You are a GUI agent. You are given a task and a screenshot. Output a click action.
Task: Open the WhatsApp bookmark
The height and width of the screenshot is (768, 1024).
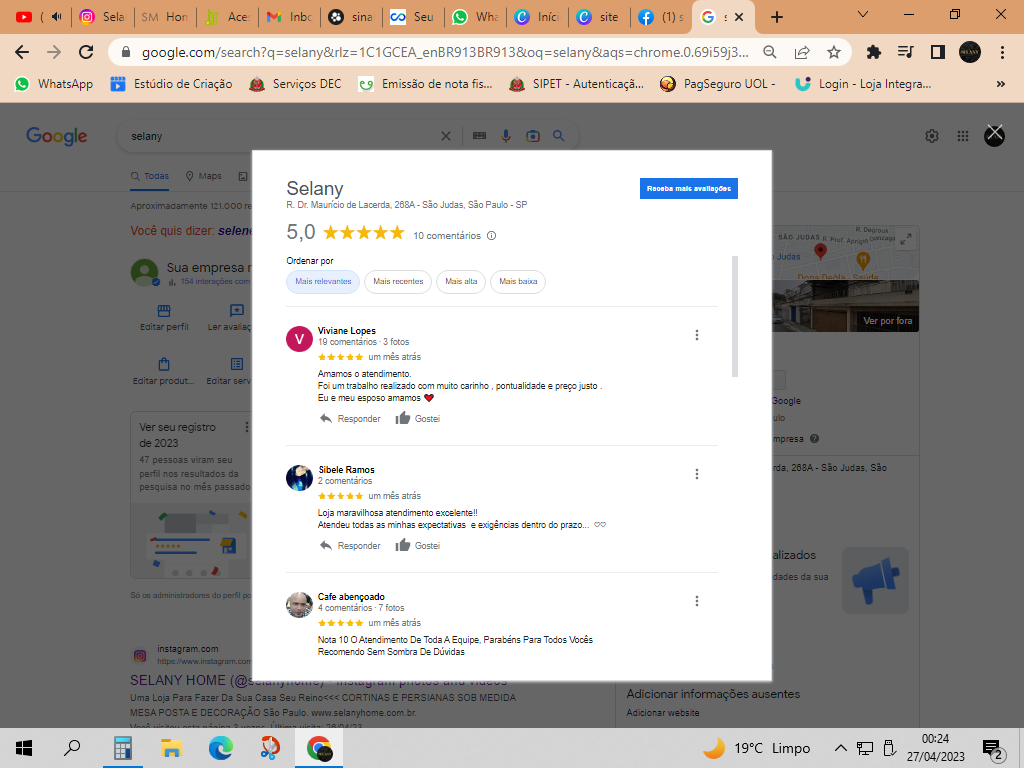55,84
